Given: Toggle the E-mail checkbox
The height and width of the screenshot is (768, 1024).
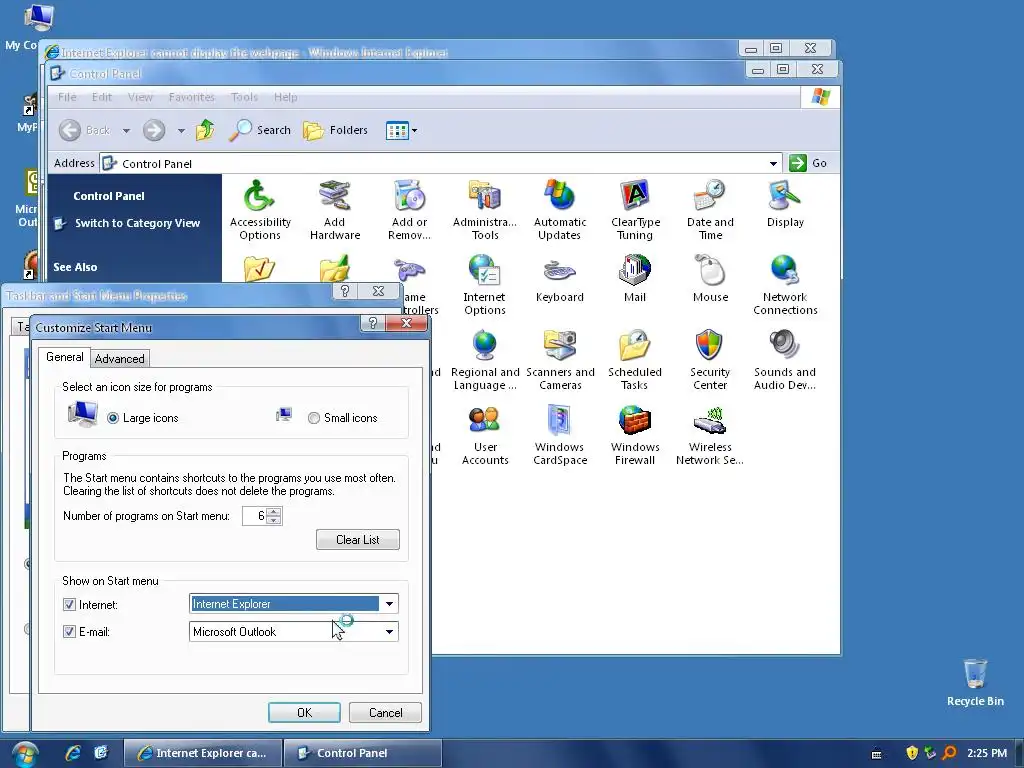Looking at the screenshot, I should point(69,632).
